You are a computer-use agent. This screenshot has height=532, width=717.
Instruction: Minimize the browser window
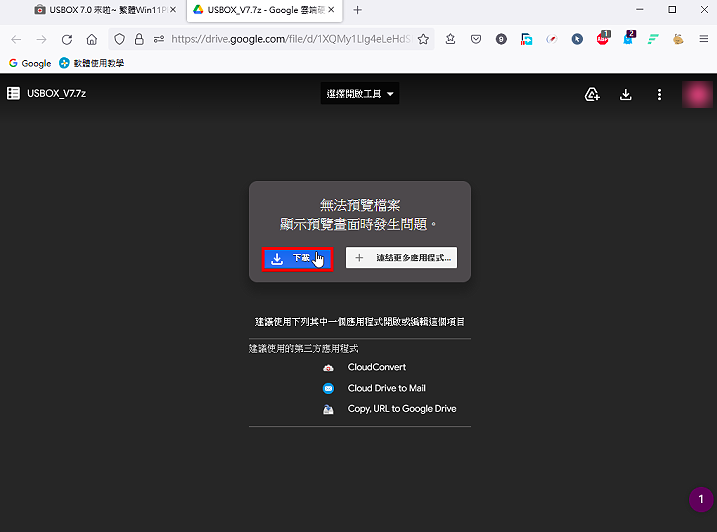tap(640, 10)
